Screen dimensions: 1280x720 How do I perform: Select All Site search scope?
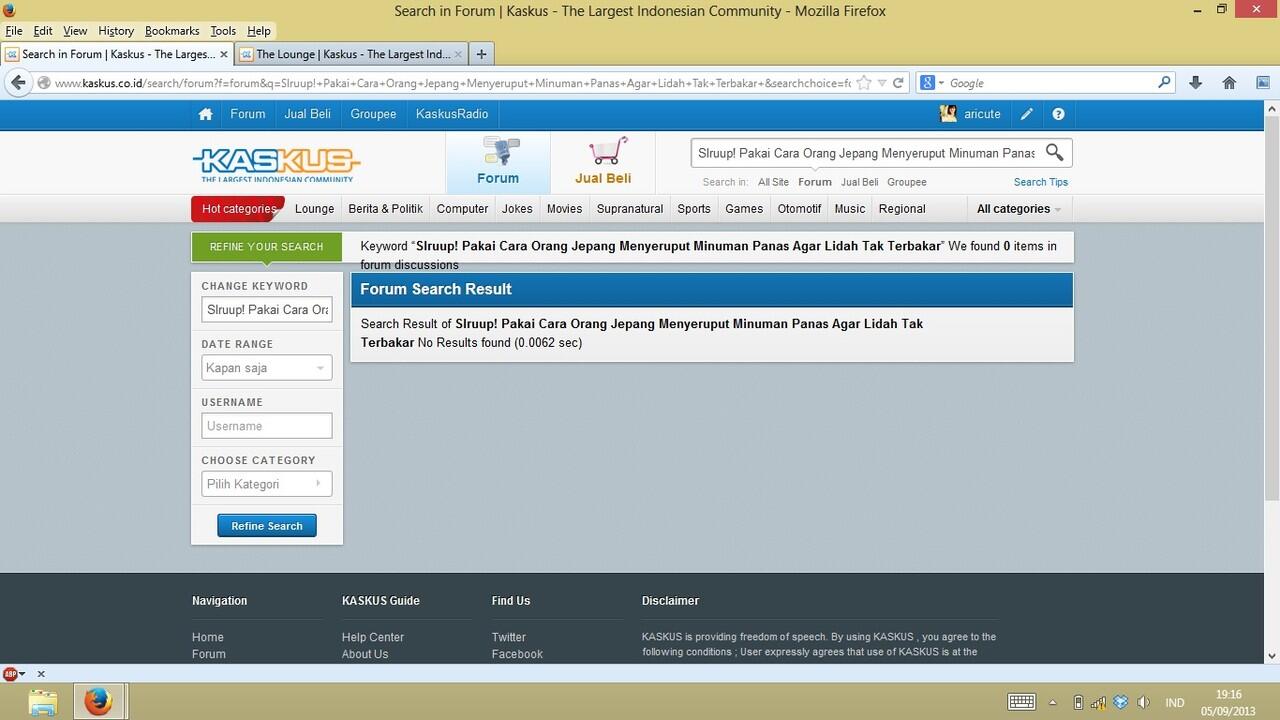click(x=773, y=182)
